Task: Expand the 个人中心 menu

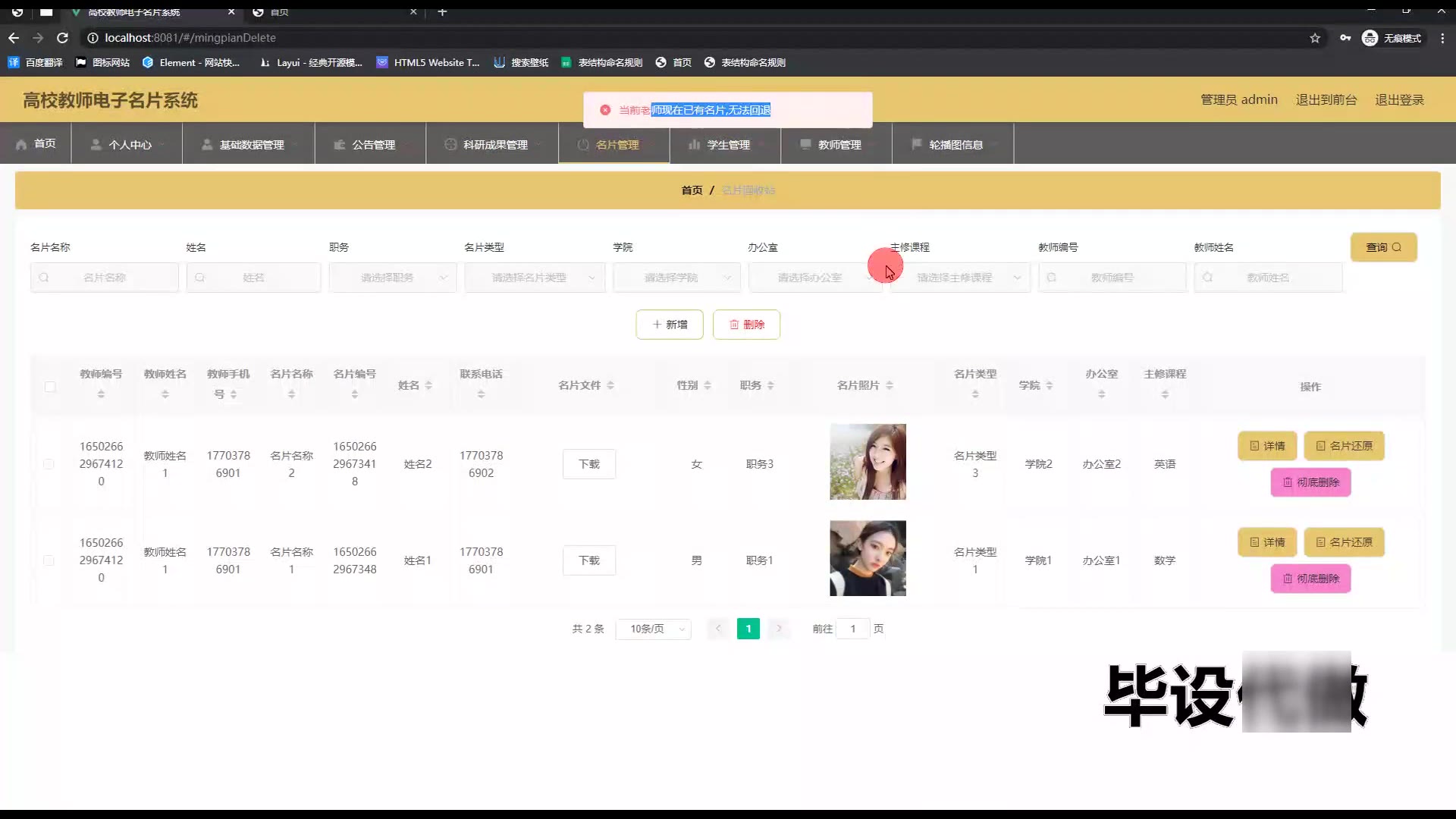Action: pyautogui.click(x=127, y=144)
